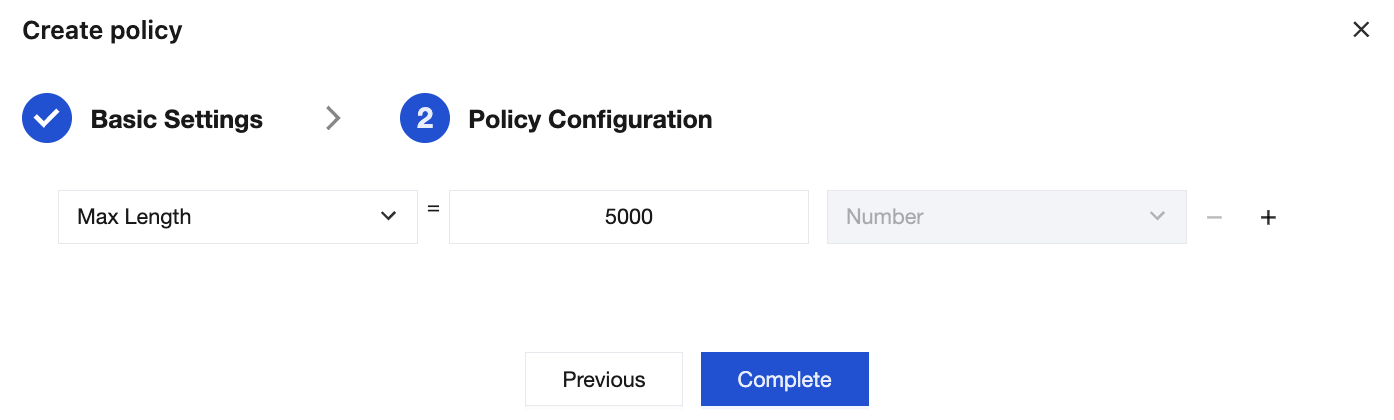Click the arrow between the wizard steps
Viewport: 1394px width, 420px height.
coord(333,119)
